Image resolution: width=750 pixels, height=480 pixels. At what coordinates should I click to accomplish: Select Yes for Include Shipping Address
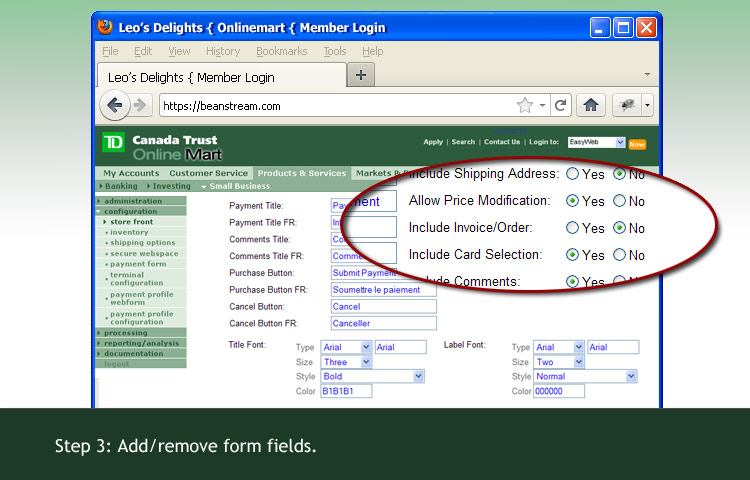click(572, 174)
